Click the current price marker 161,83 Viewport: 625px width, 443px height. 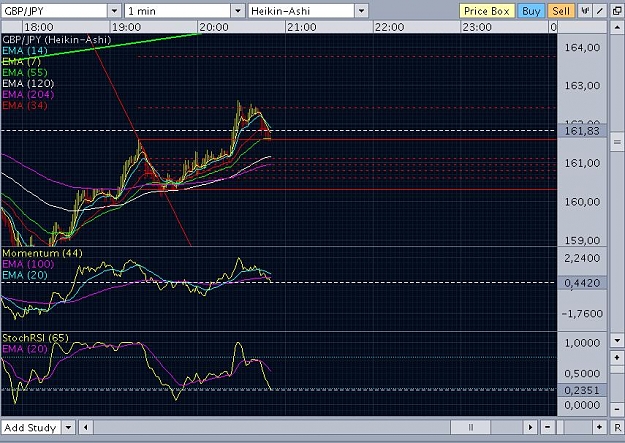pyautogui.click(x=582, y=131)
